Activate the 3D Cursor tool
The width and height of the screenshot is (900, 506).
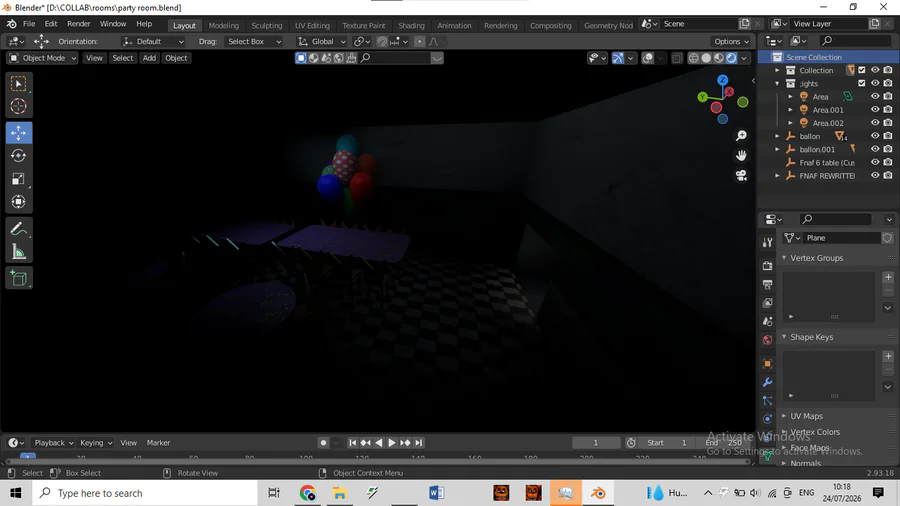click(18, 106)
